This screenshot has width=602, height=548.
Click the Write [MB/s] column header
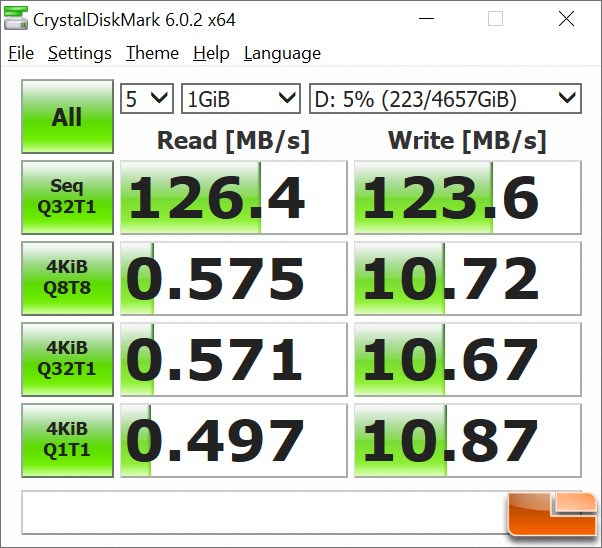pos(467,141)
